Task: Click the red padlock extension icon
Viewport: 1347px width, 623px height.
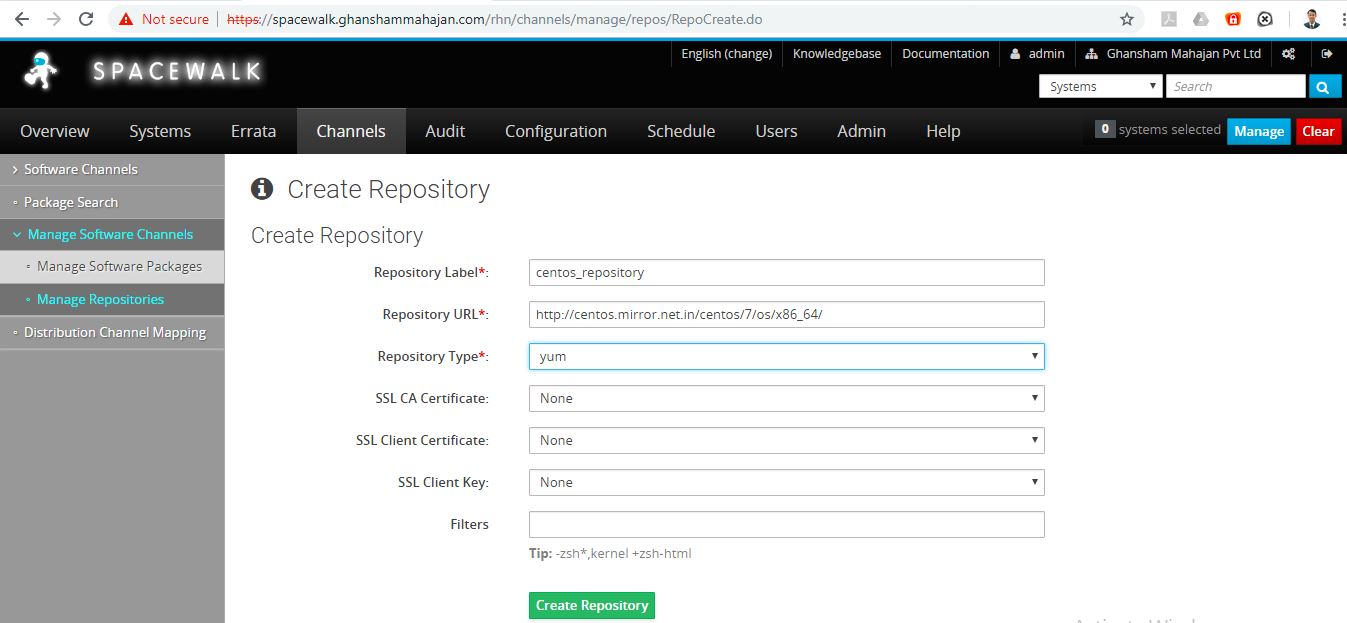Action: click(x=1233, y=19)
